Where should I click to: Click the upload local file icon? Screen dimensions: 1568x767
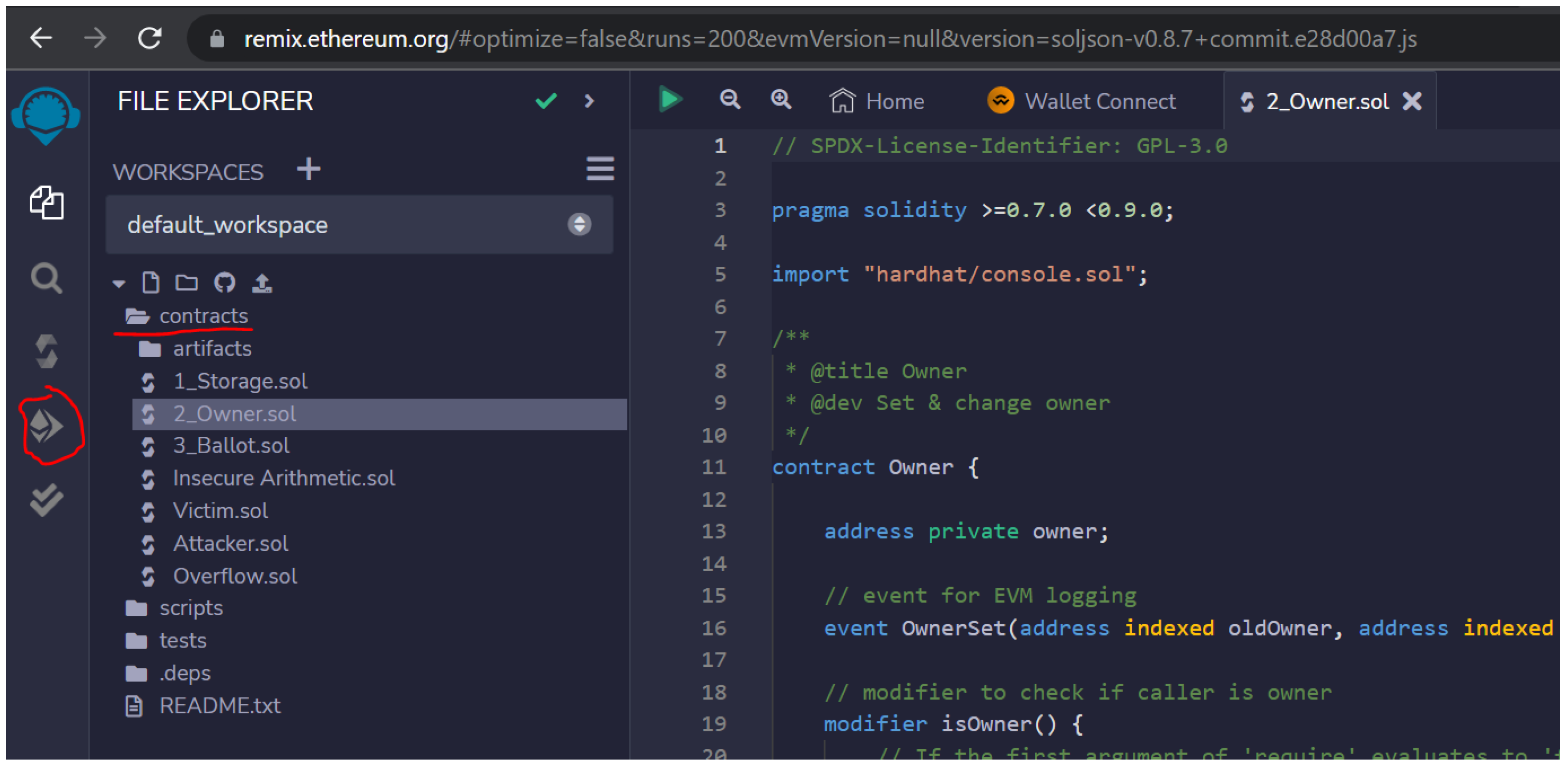coord(262,283)
